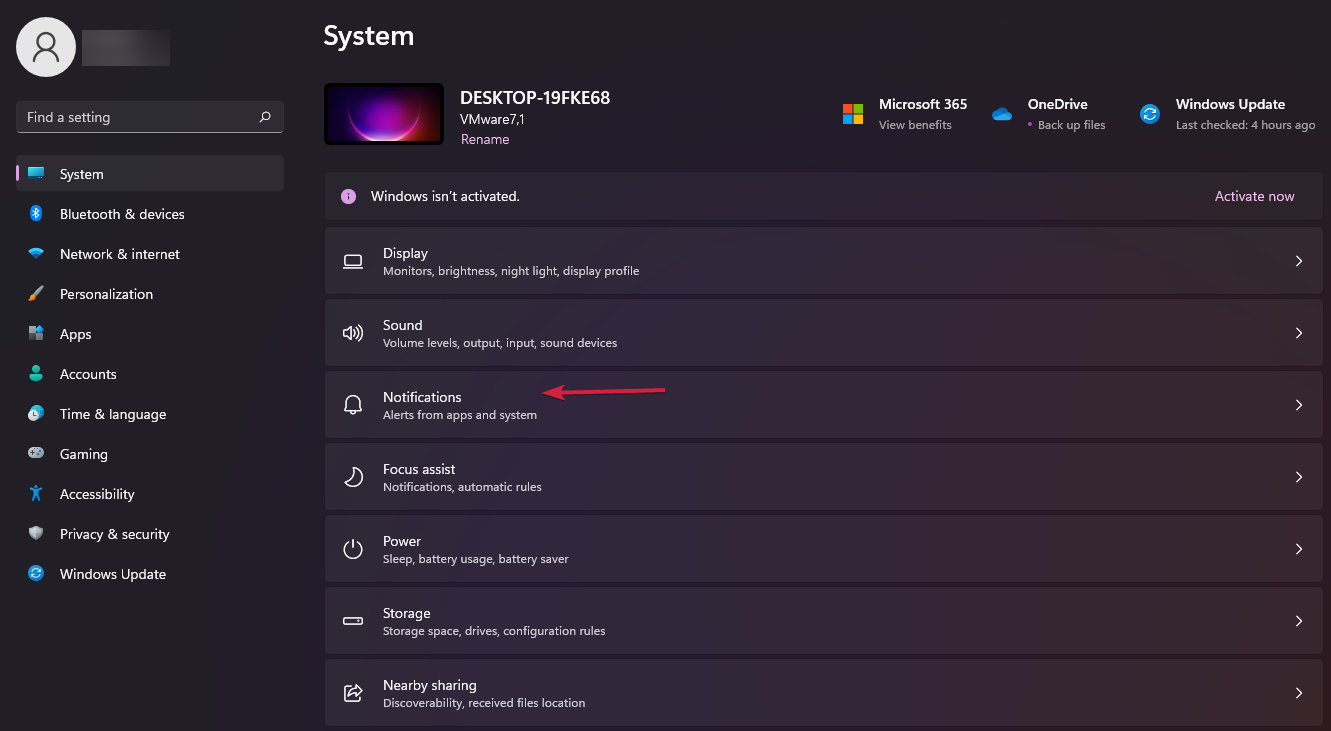
Task: Open Time & language label
Action: [113, 414]
